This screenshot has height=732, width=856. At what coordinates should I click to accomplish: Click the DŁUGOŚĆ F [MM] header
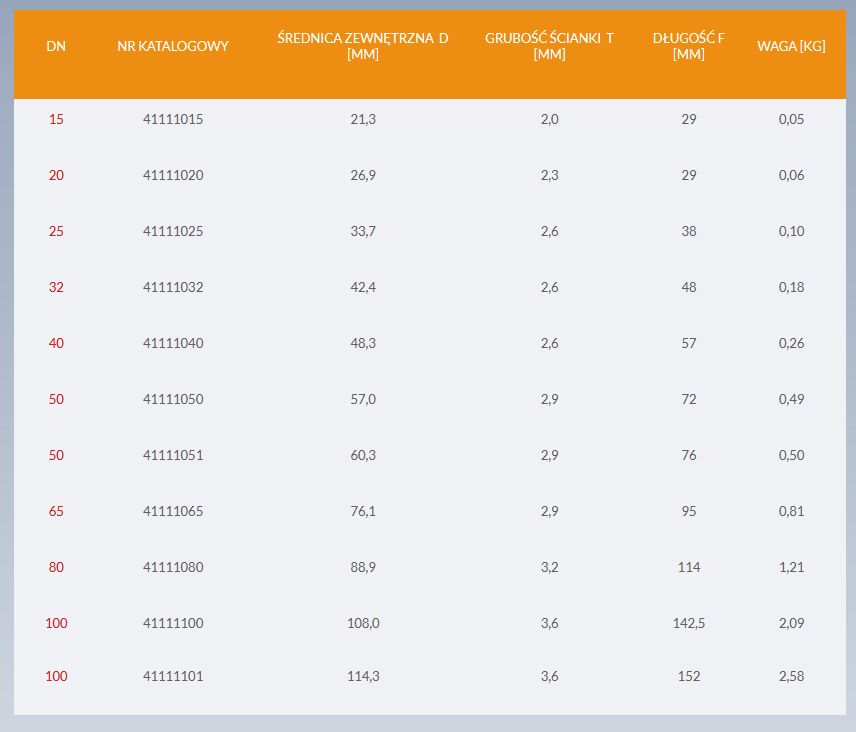click(688, 46)
